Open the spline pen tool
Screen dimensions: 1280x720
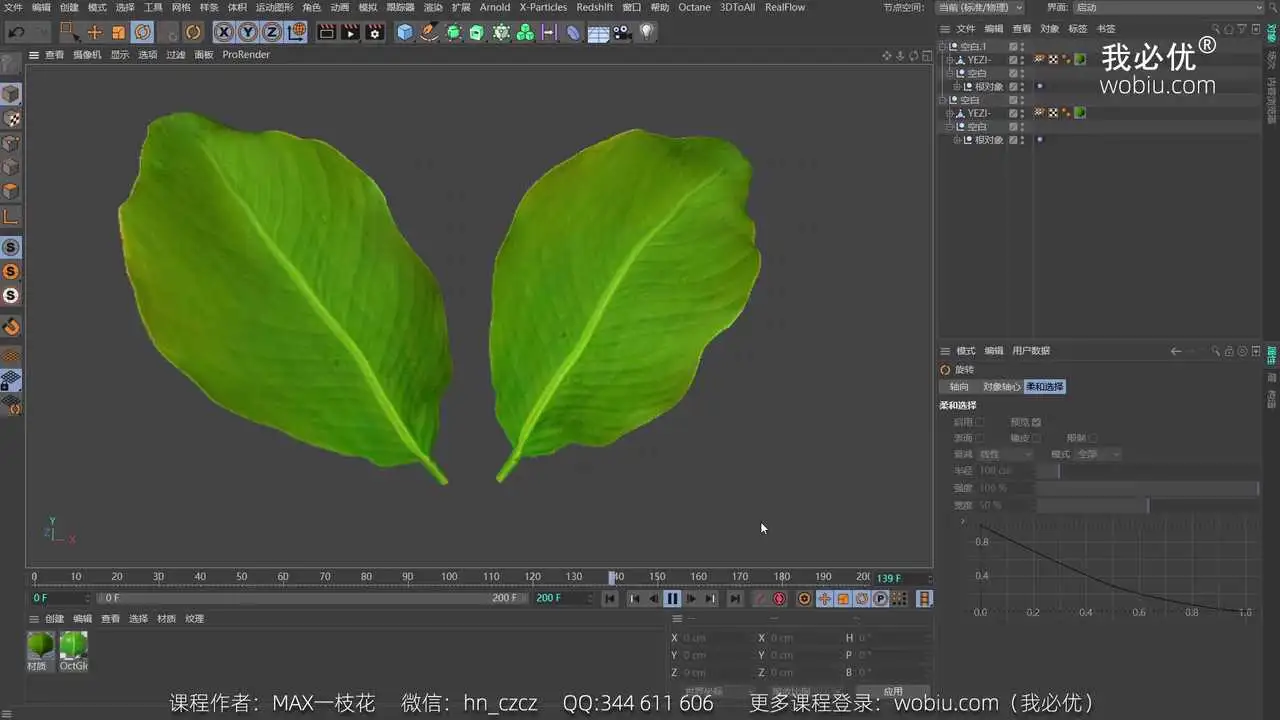point(429,32)
